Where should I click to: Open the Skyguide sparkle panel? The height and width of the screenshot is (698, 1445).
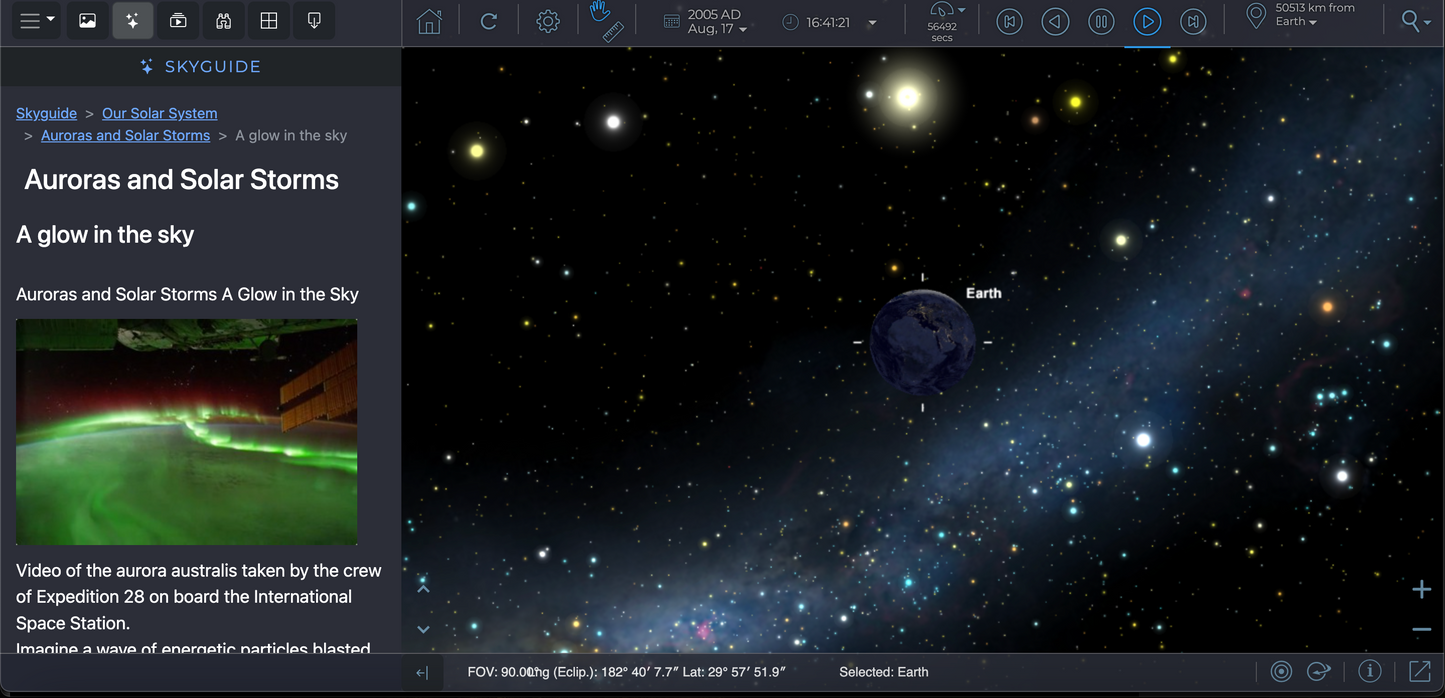click(x=133, y=21)
